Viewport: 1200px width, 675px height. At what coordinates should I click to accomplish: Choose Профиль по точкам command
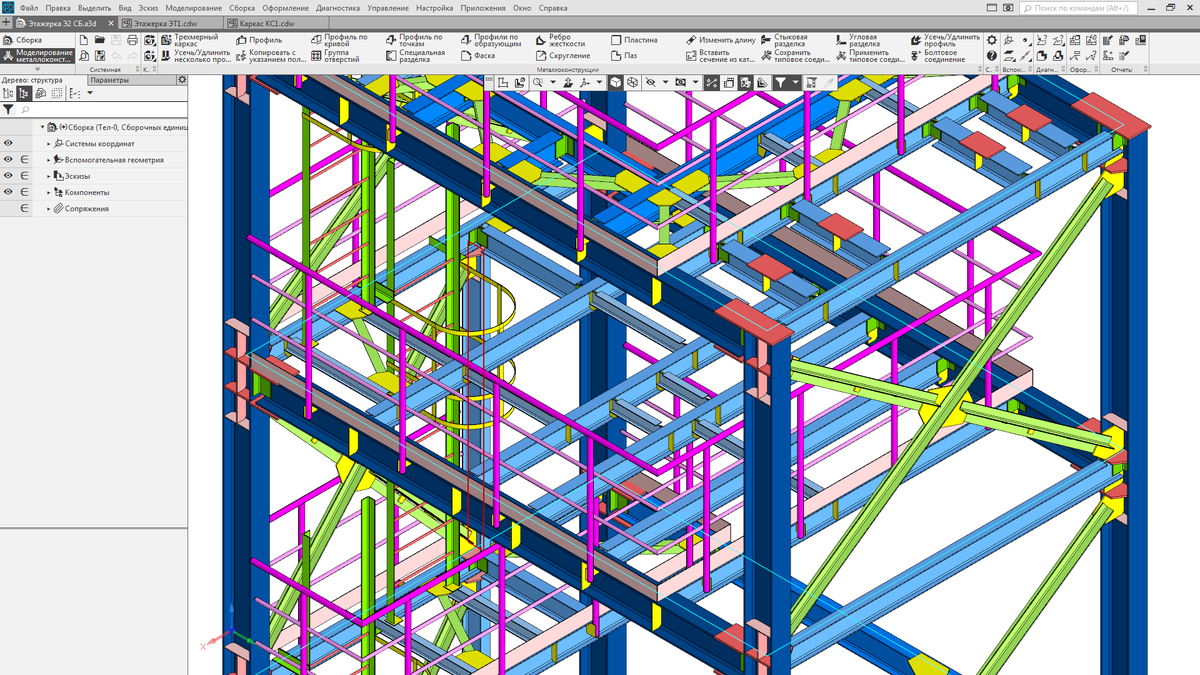click(412, 40)
